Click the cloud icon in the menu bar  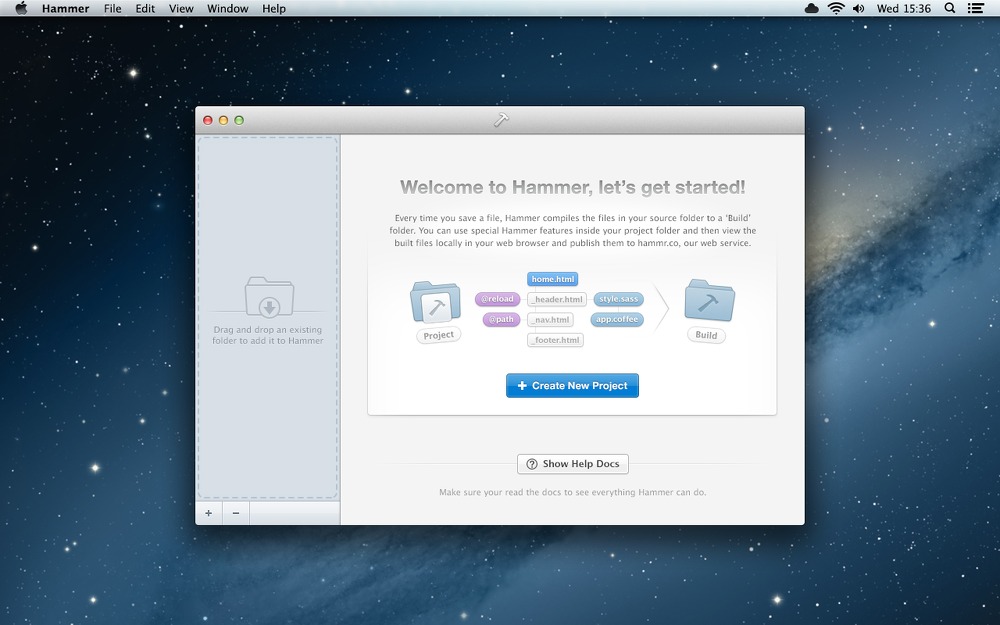(x=811, y=8)
